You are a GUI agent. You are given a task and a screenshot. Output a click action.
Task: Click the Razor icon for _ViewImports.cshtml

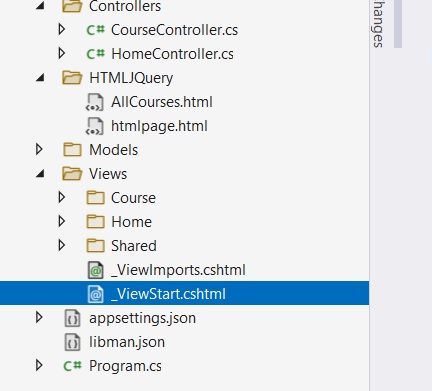(x=96, y=270)
